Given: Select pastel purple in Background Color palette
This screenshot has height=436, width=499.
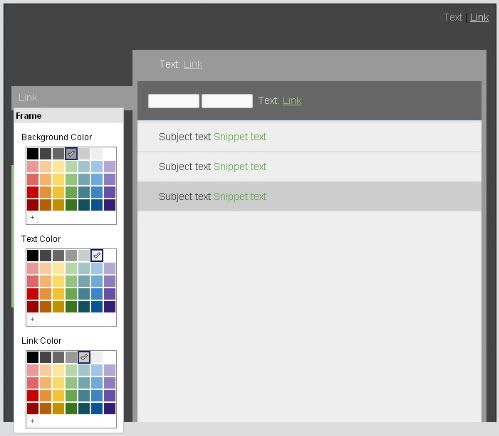Looking at the screenshot, I should pos(110,166).
